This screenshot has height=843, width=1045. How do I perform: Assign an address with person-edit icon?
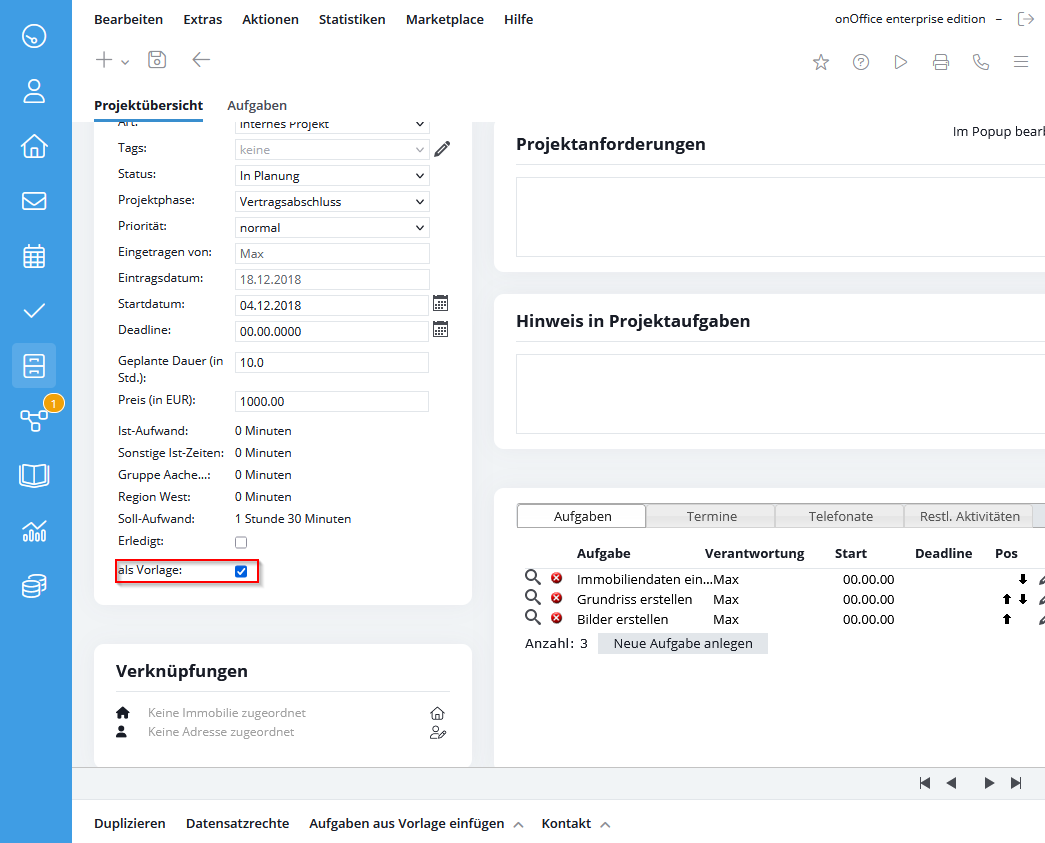(438, 732)
